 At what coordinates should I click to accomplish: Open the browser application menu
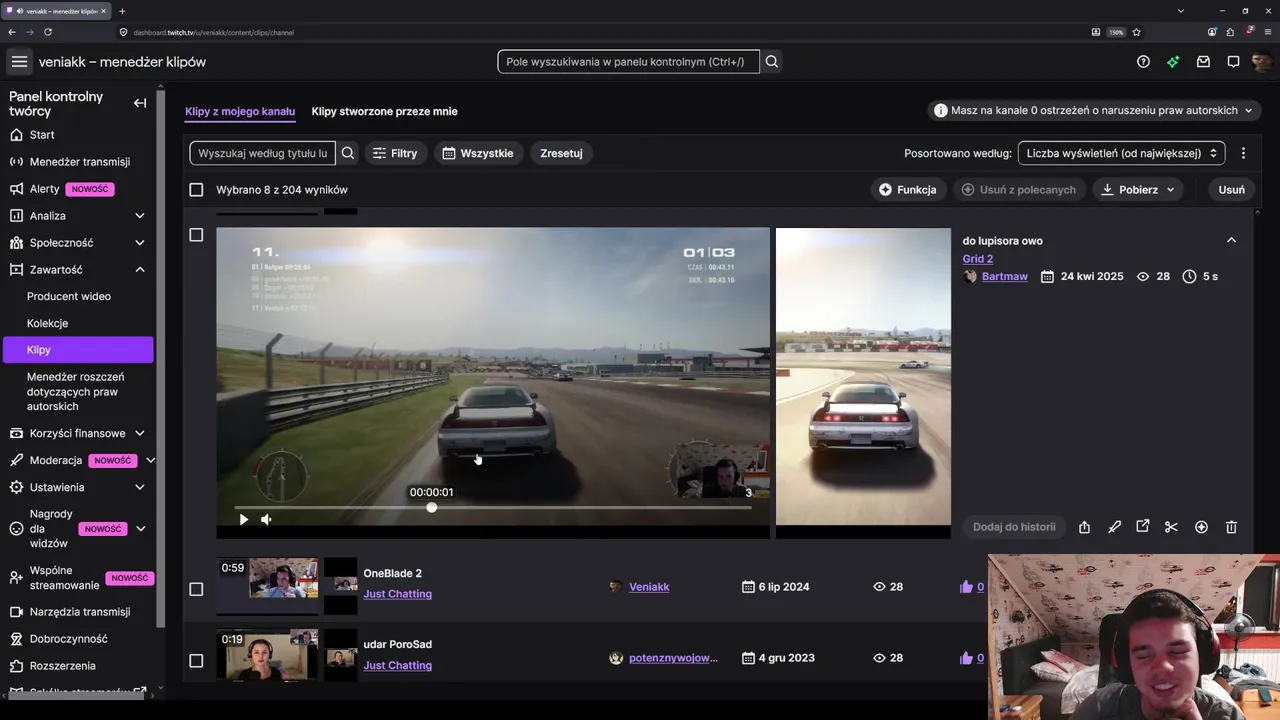coord(1267,32)
